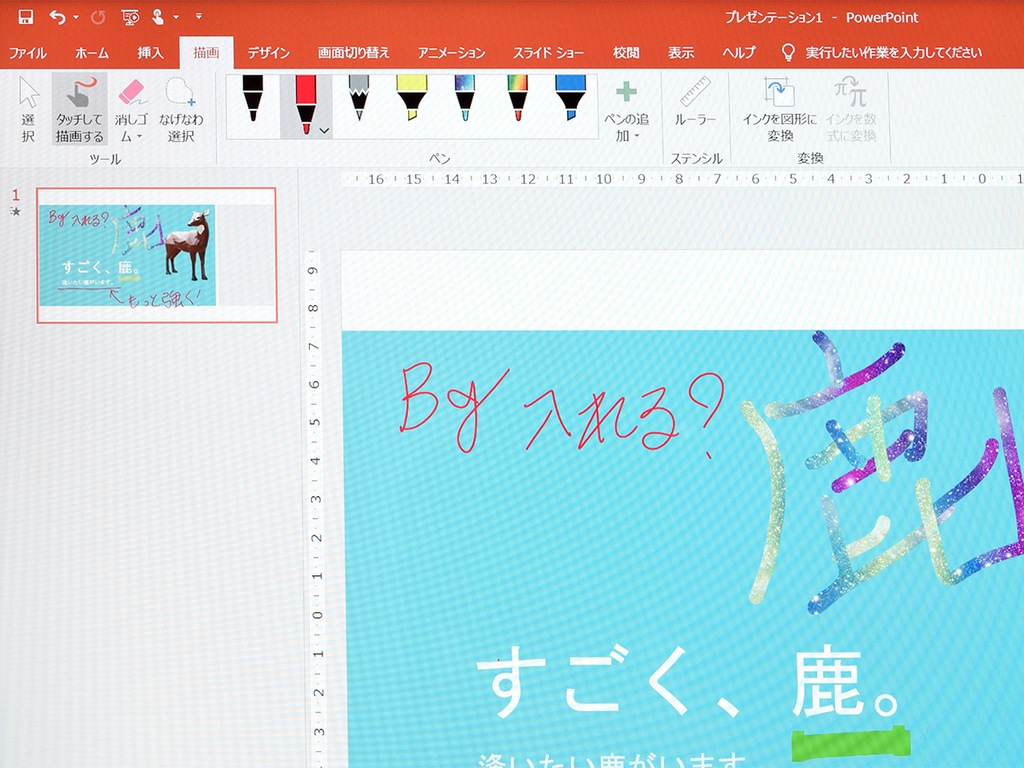The height and width of the screenshot is (768, 1024).
Task: Open the ペンの追加 dropdown
Action: coord(626,110)
